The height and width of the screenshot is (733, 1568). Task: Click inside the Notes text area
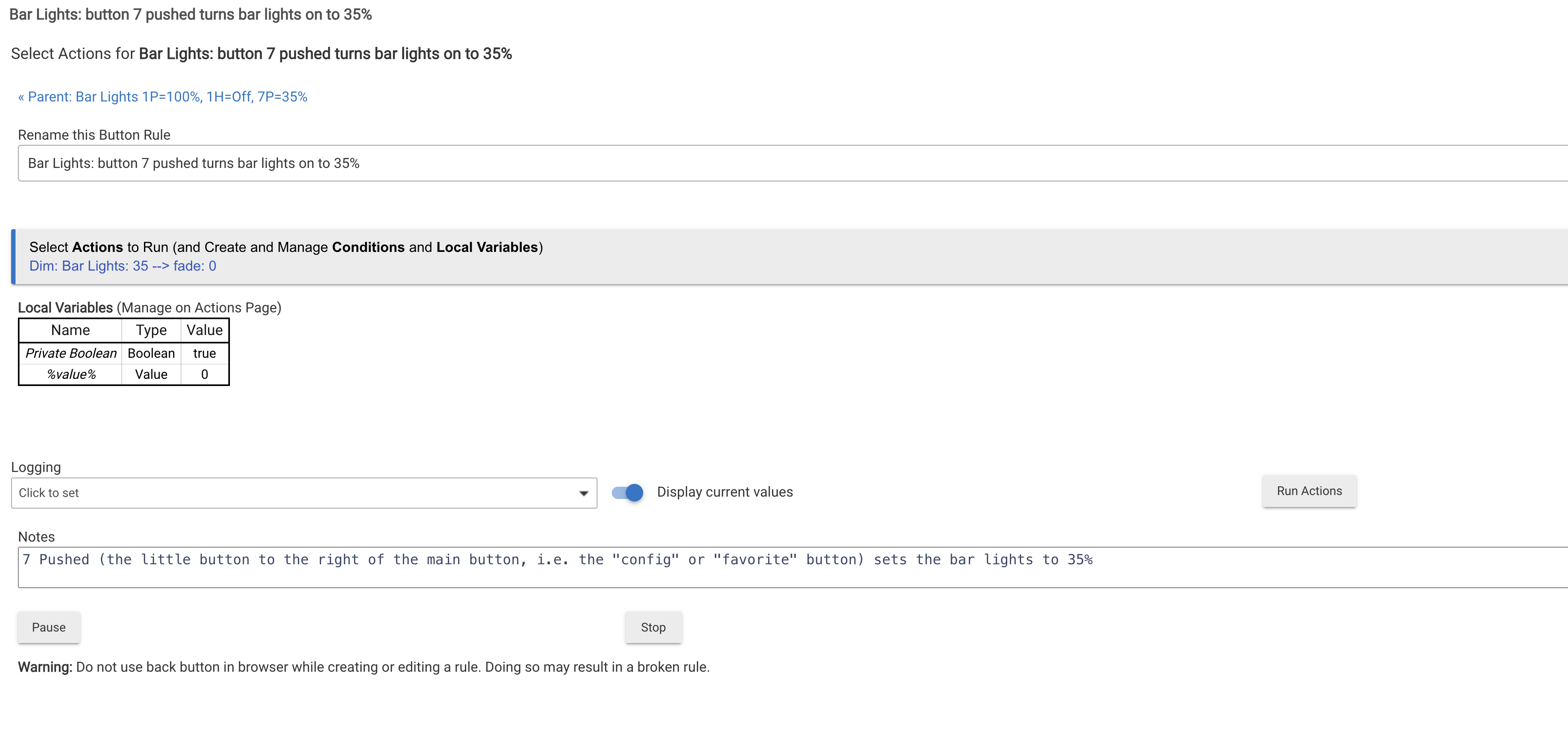coord(791,567)
